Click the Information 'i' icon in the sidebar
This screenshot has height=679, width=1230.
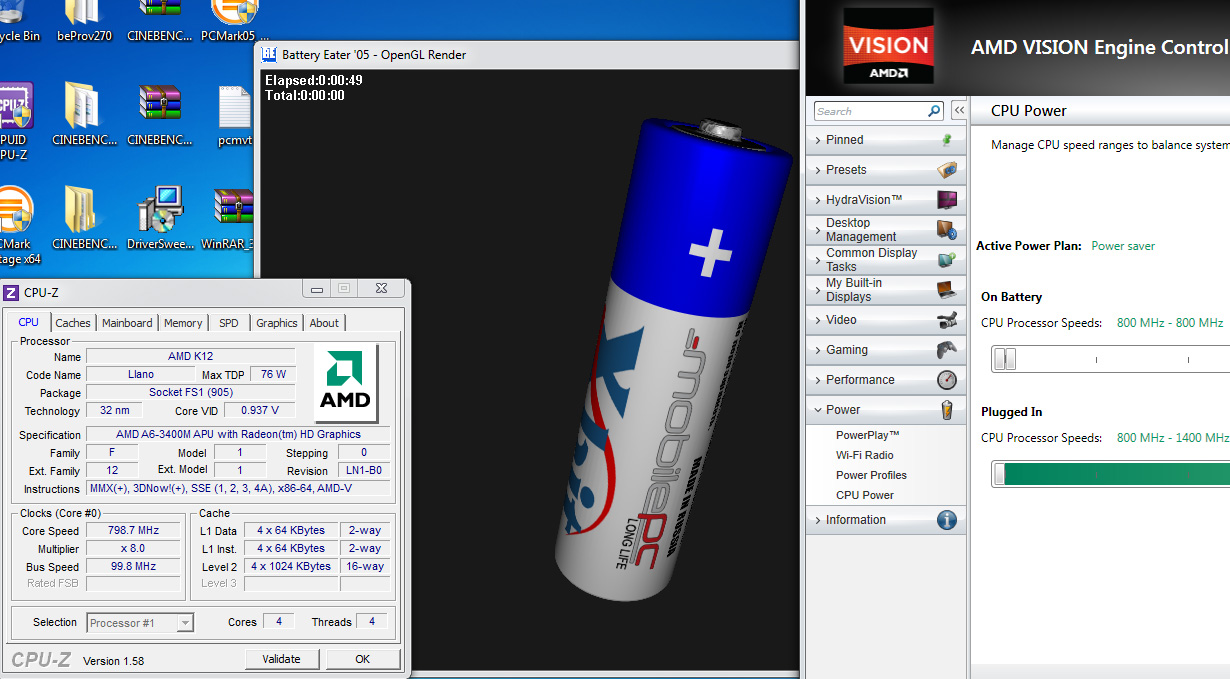[947, 520]
